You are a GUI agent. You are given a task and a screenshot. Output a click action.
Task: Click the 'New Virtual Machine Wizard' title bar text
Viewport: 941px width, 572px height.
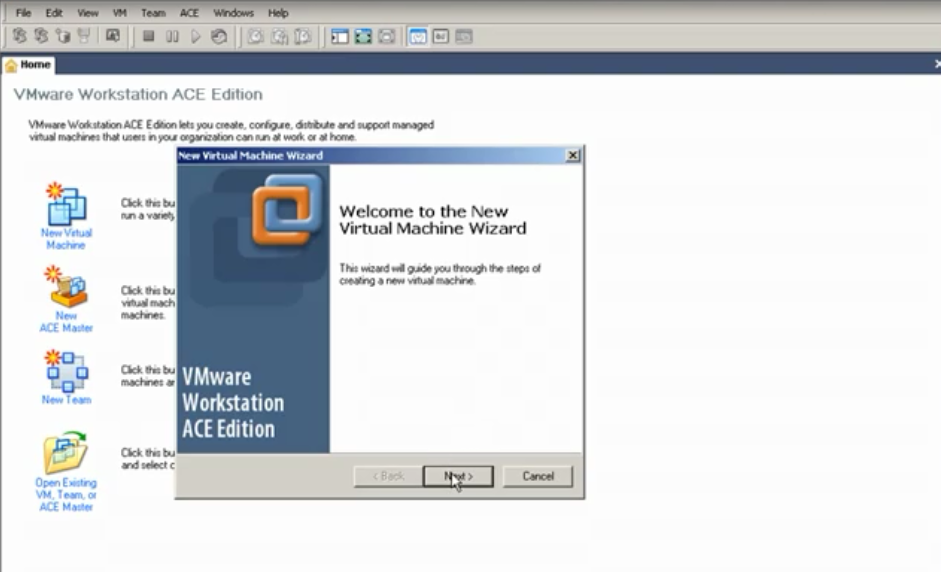250,155
